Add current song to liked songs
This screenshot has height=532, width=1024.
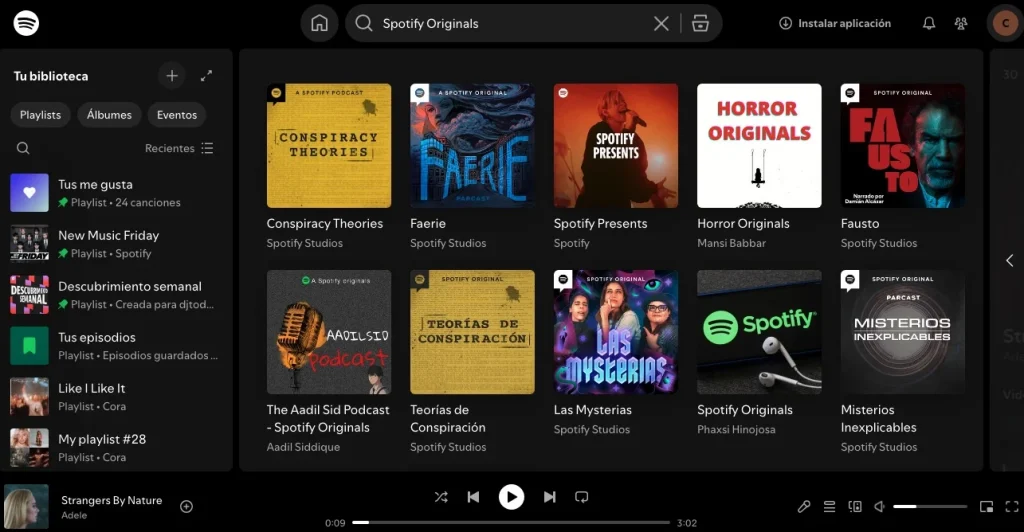pos(186,507)
